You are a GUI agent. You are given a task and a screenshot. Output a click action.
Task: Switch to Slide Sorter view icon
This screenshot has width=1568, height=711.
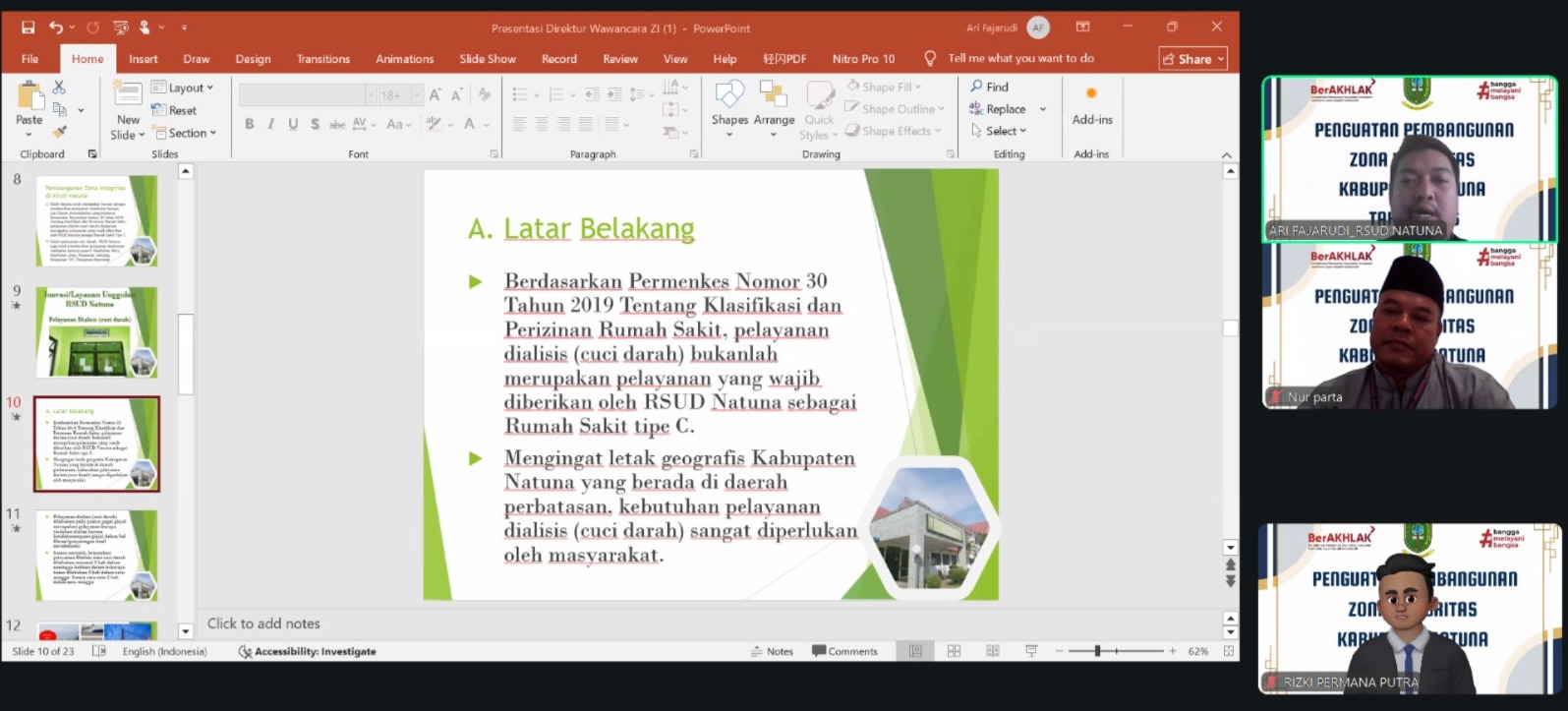coord(954,651)
